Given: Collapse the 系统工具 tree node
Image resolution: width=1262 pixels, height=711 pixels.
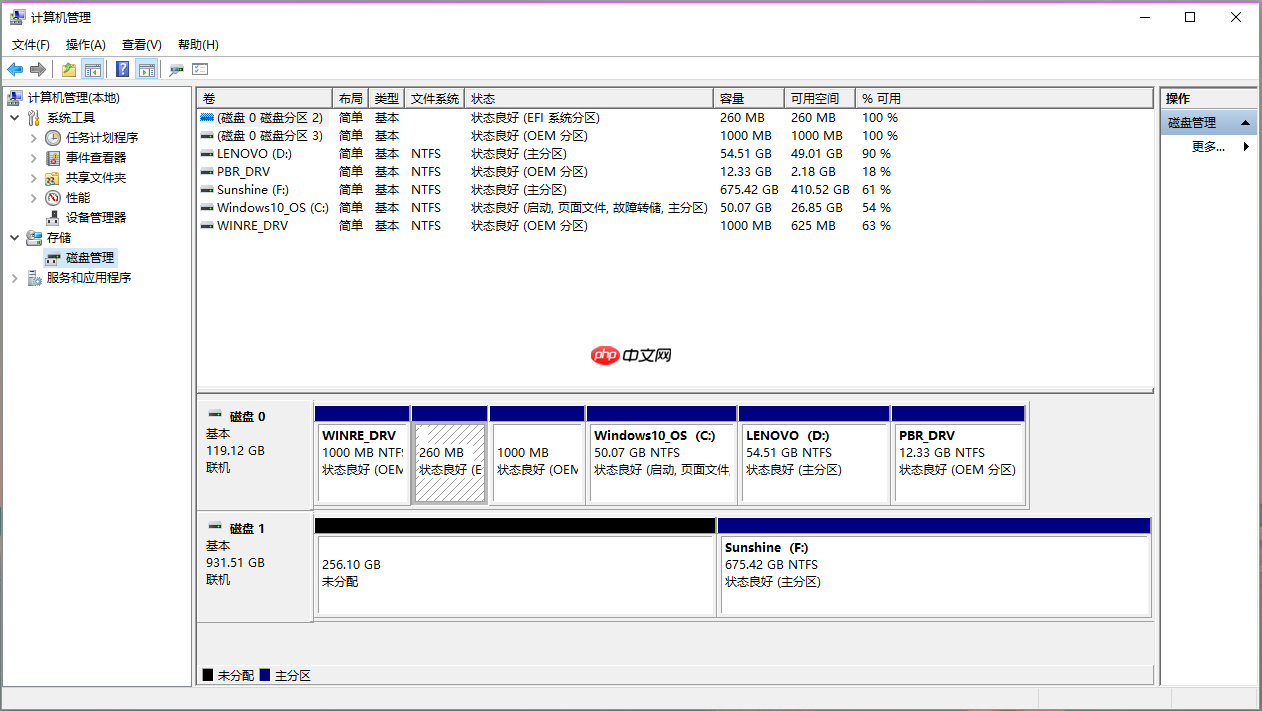Looking at the screenshot, I should pyautogui.click(x=15, y=118).
